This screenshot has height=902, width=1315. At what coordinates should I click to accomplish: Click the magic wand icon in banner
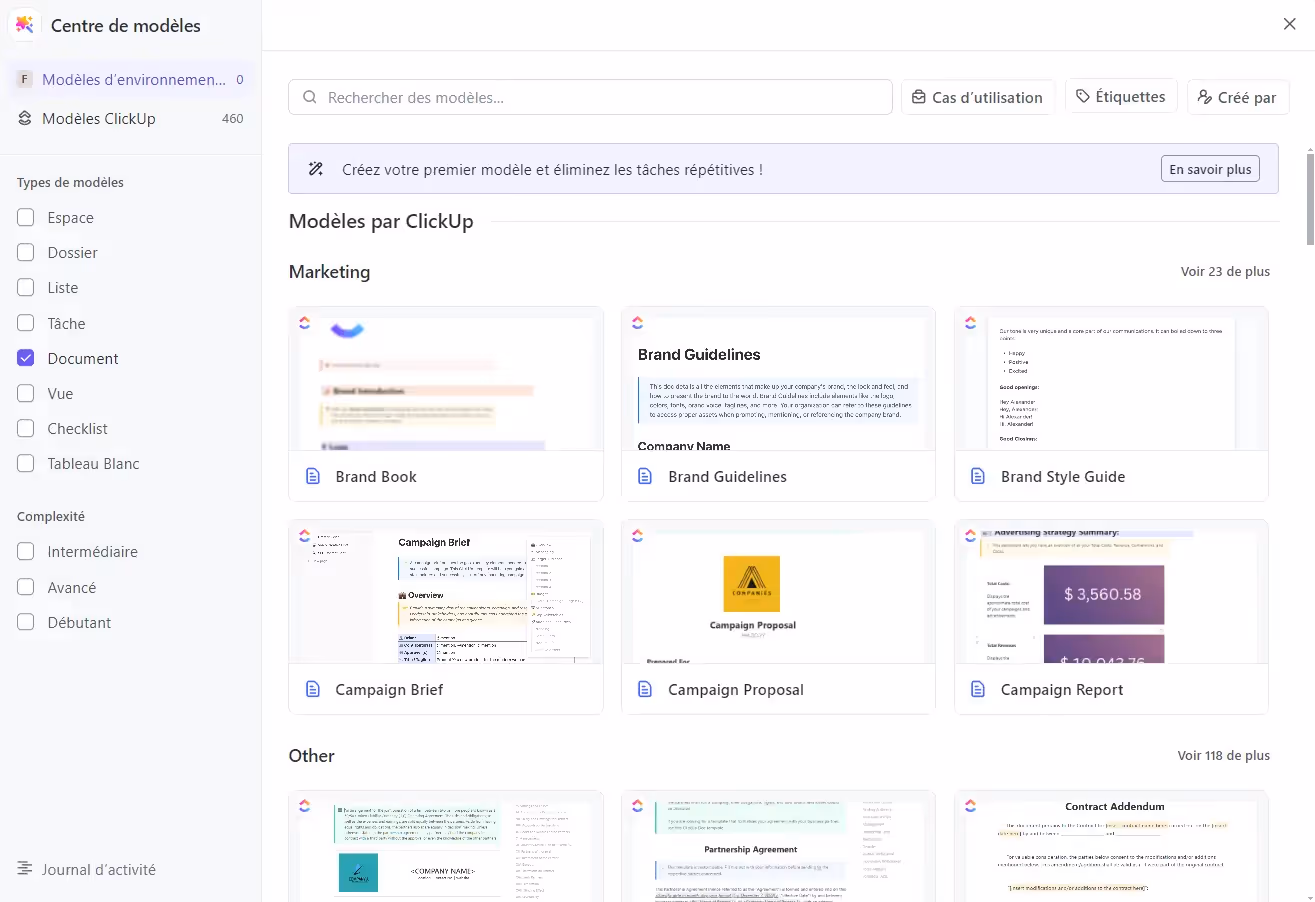tap(316, 169)
